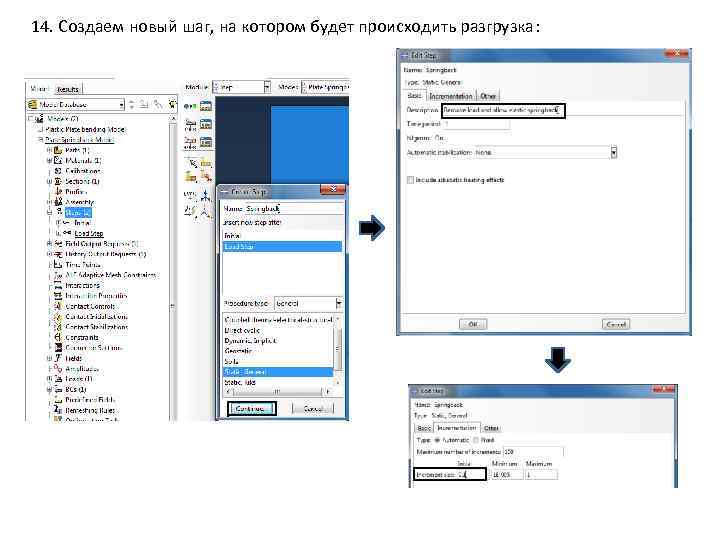Viewport: 720px width, 540px height.
Task: Click the Time Points icon in model tree
Action: point(58,264)
